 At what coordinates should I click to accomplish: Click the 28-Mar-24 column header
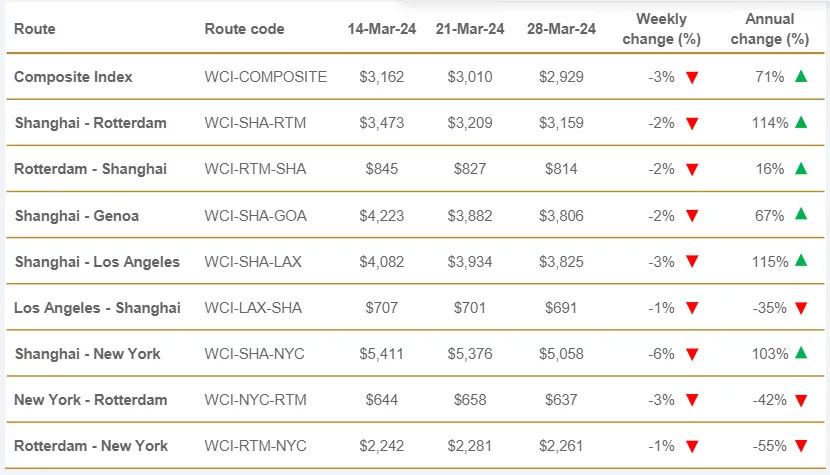click(x=561, y=29)
